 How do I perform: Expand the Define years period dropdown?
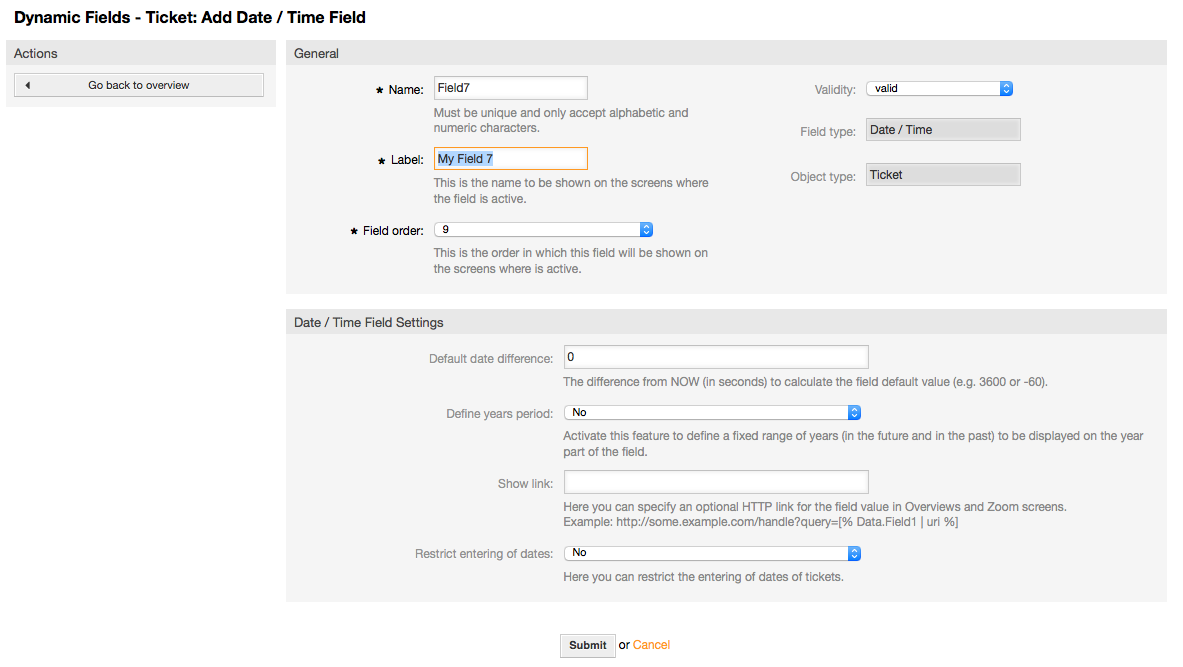(x=712, y=412)
